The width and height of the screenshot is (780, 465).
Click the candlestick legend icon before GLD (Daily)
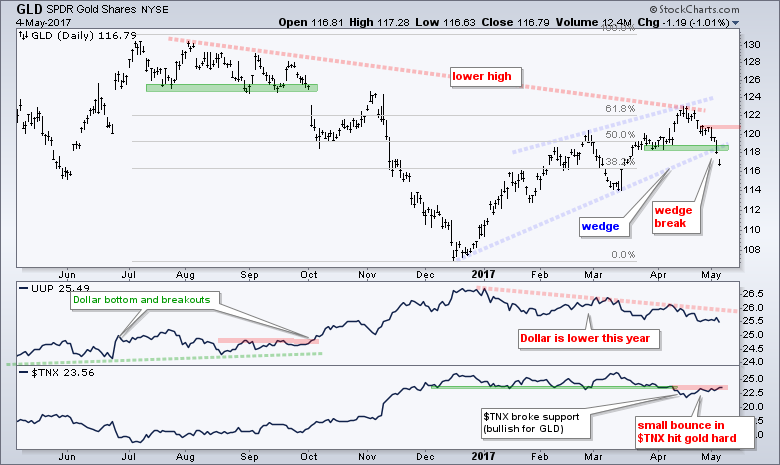pos(23,35)
